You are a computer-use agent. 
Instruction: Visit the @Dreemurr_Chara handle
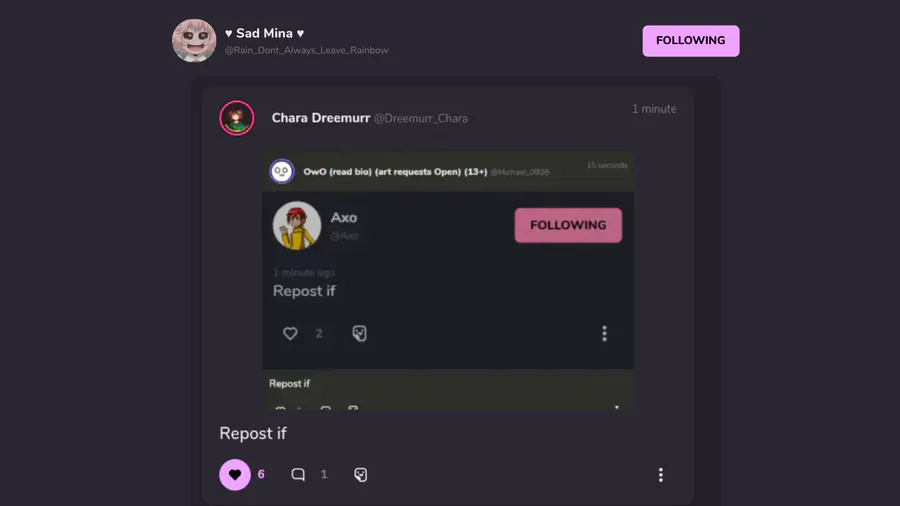tap(421, 119)
